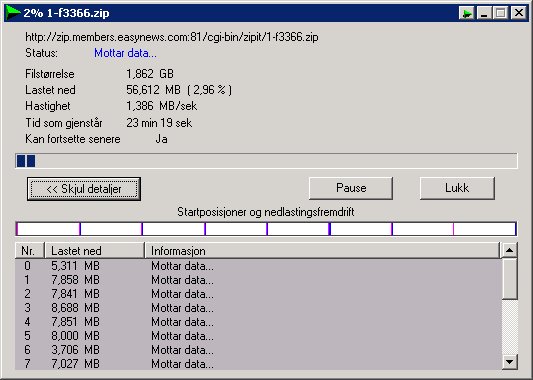Click the Filstørrelse label
This screenshot has height=380, width=533.
click(x=50, y=74)
